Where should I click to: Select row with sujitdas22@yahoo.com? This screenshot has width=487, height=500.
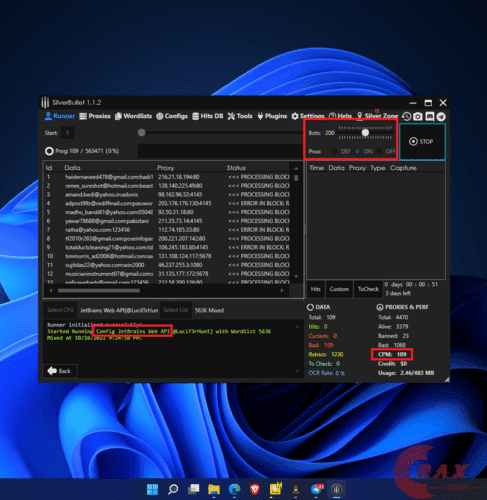click(167, 265)
